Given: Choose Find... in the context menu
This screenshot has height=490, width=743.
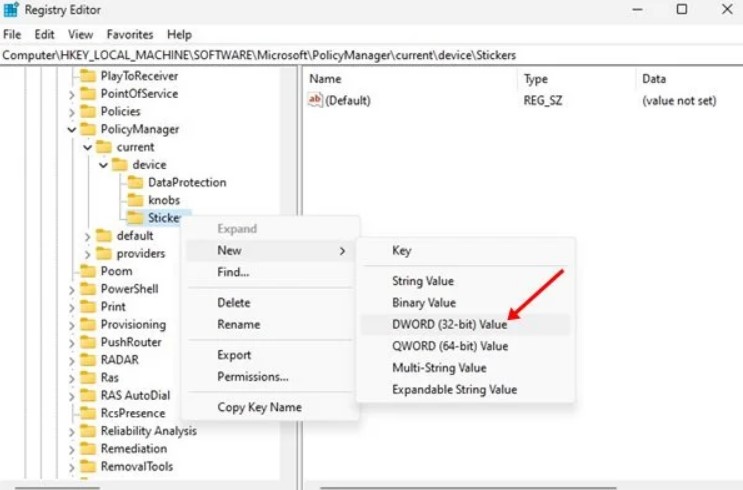Looking at the screenshot, I should click(x=270, y=272).
